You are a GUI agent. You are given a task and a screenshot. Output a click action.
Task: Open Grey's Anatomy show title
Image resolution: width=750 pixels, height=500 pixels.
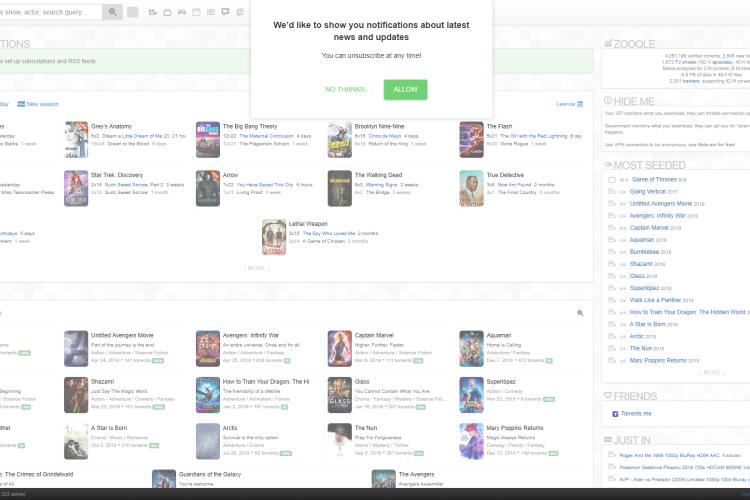coord(111,126)
